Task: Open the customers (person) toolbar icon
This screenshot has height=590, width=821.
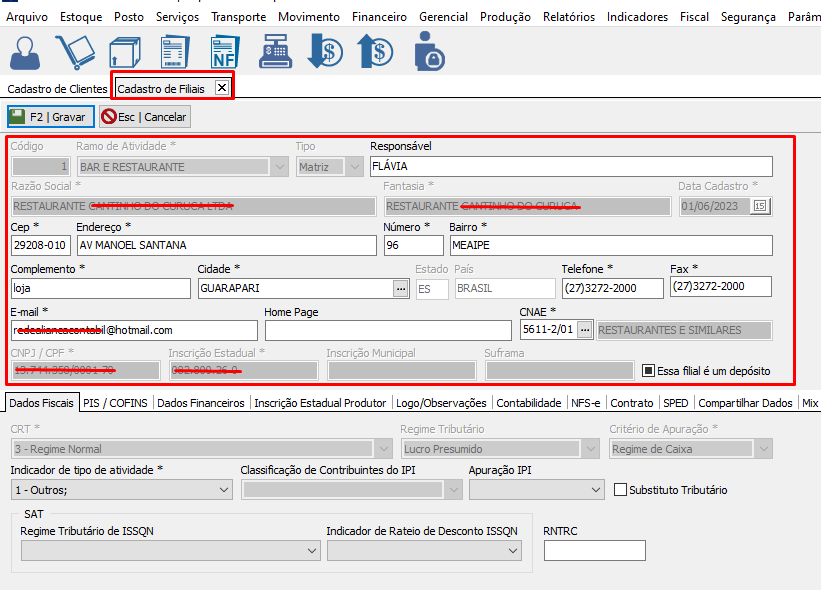Action: click(x=27, y=51)
